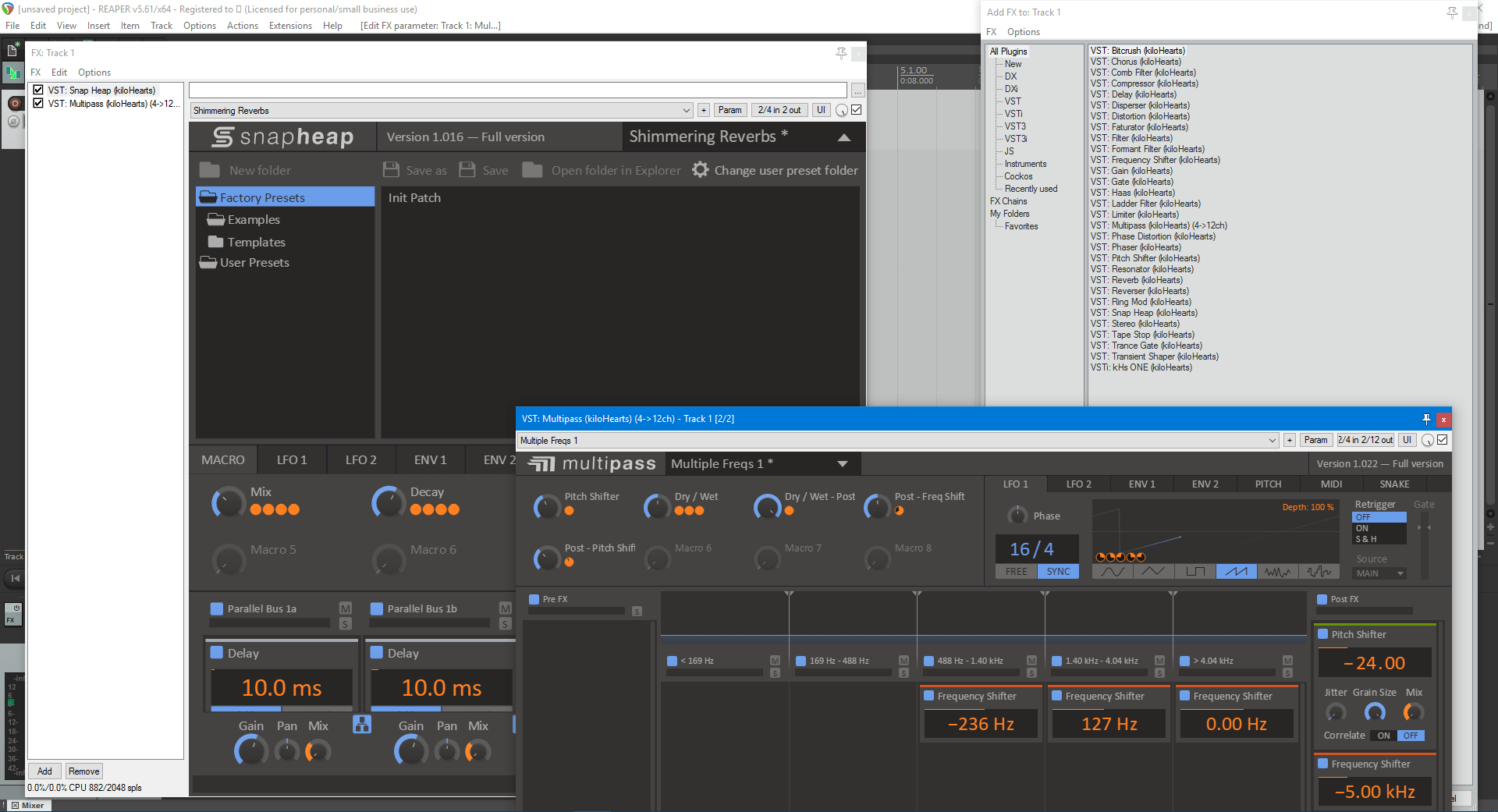Solo the 169 Hz - 488 Hz band
Image resolution: width=1498 pixels, height=812 pixels.
coord(903,672)
